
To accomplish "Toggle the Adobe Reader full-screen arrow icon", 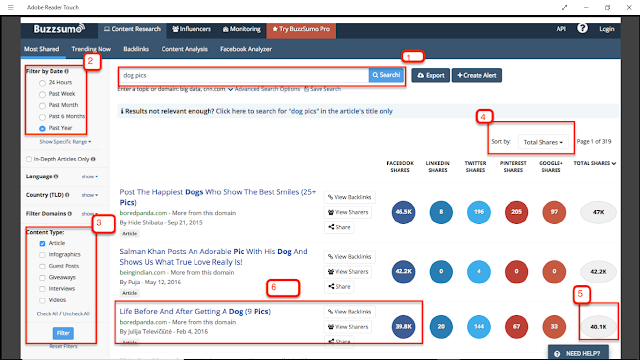I will tap(564, 7).
